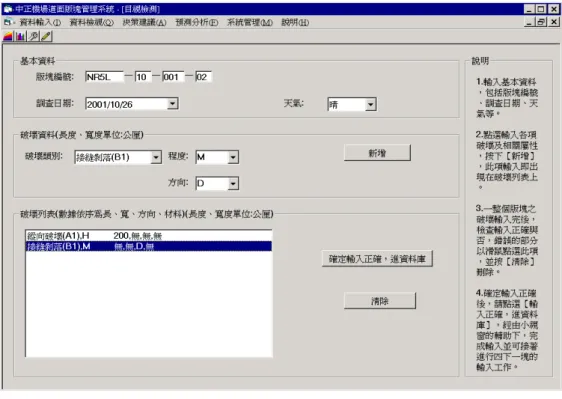Click the magnifier search toolbar icon
The width and height of the screenshot is (562, 399).
33,36
